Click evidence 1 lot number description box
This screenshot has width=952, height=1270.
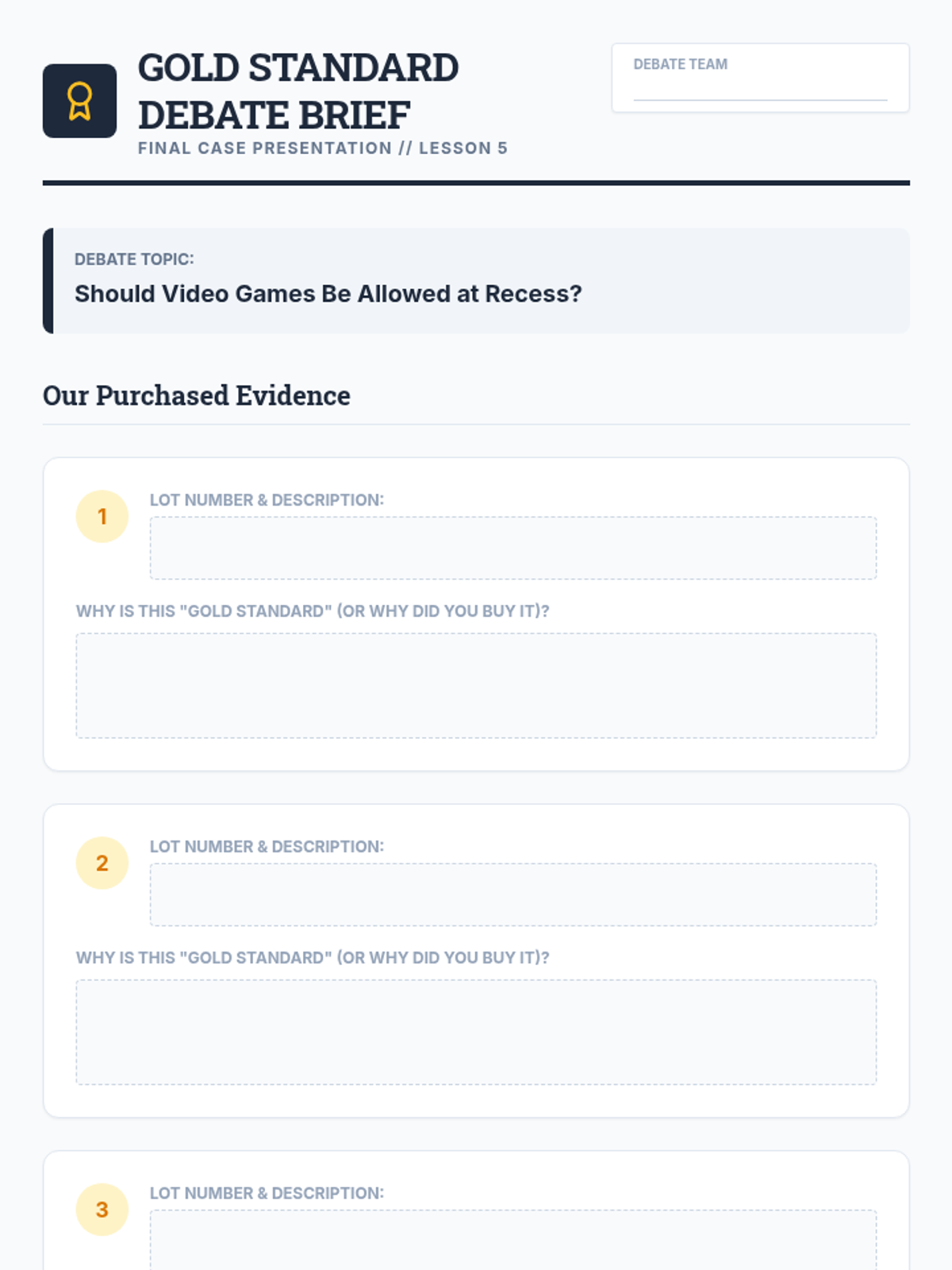pyautogui.click(x=513, y=548)
